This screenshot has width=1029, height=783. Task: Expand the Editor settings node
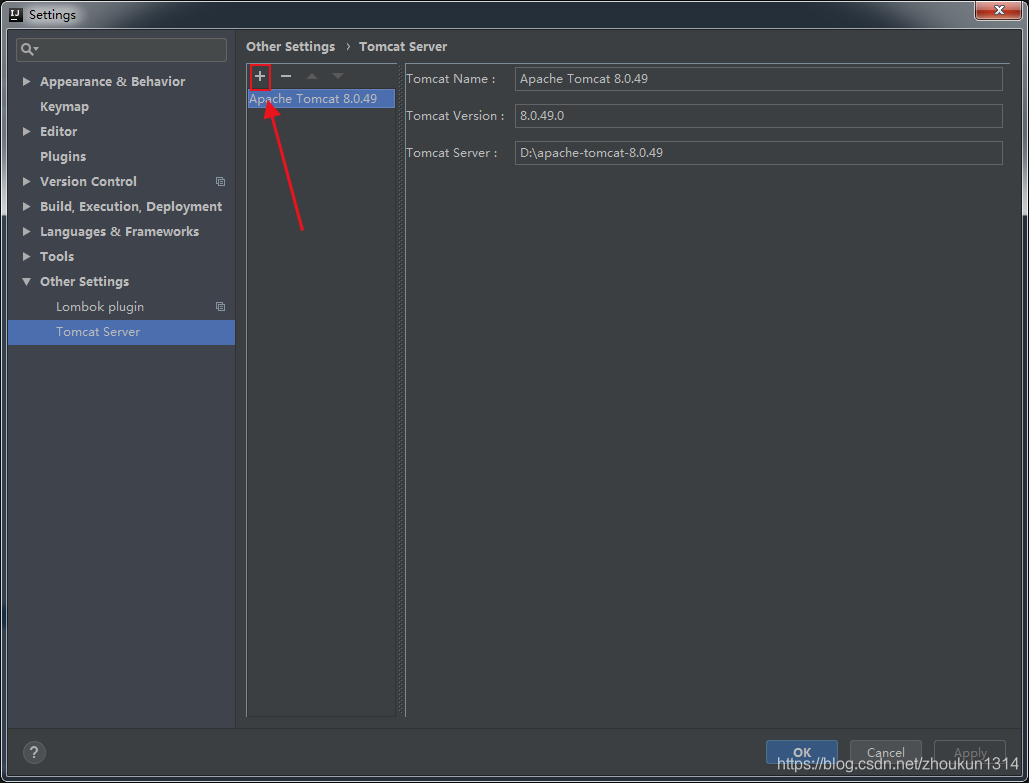[x=26, y=131]
